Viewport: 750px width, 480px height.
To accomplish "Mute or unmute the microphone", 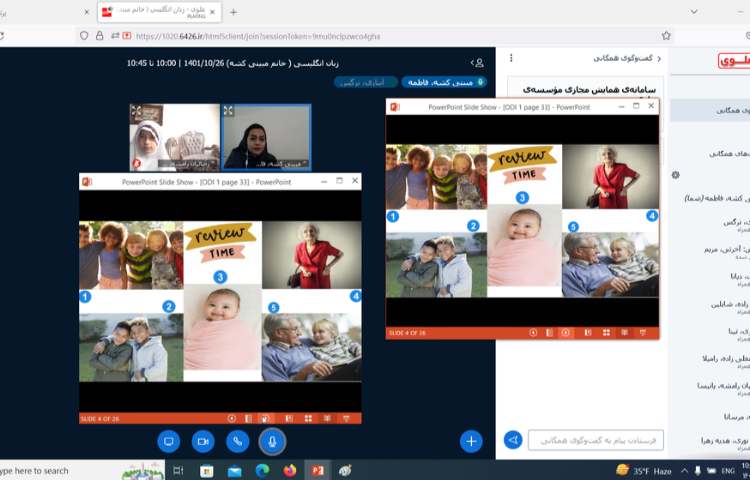I will [x=272, y=441].
